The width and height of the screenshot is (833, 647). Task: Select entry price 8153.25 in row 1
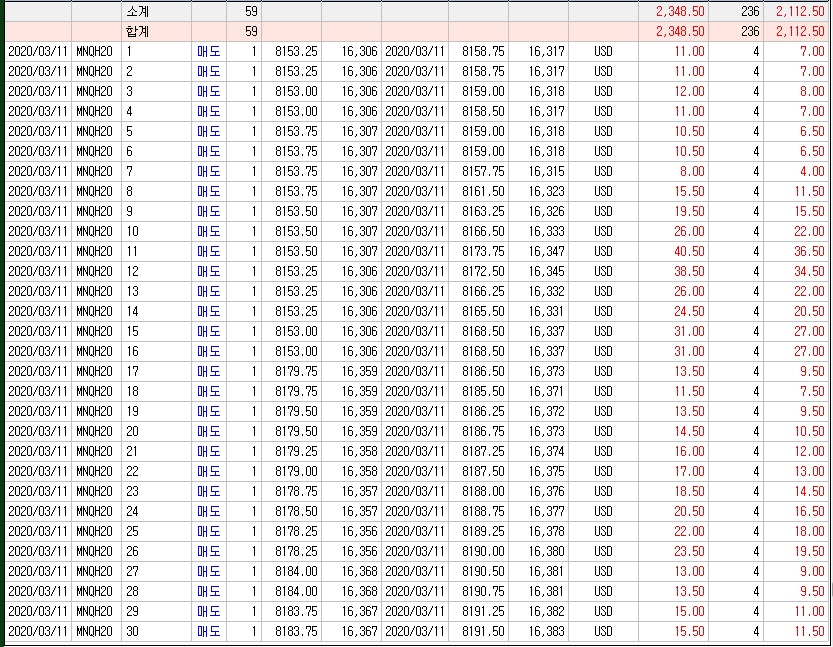coord(296,52)
